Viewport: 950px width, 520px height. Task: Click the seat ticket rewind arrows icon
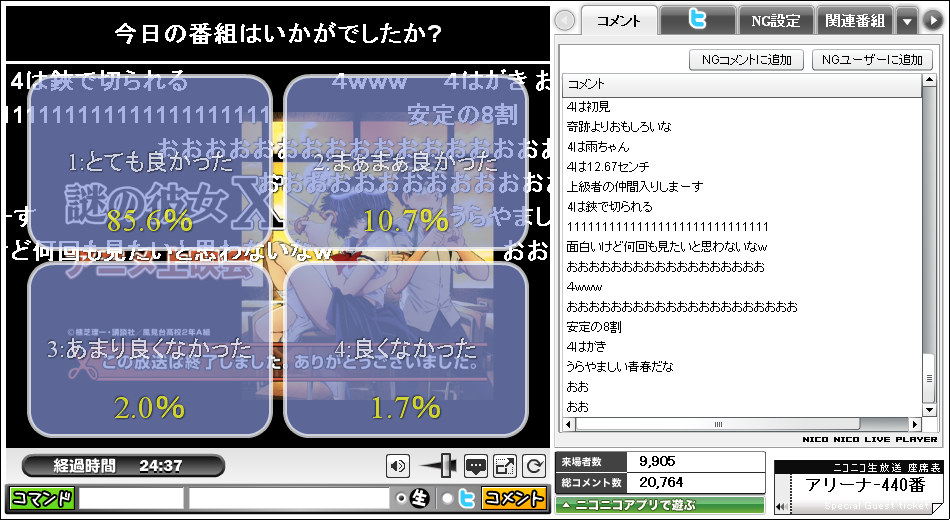tap(782, 506)
